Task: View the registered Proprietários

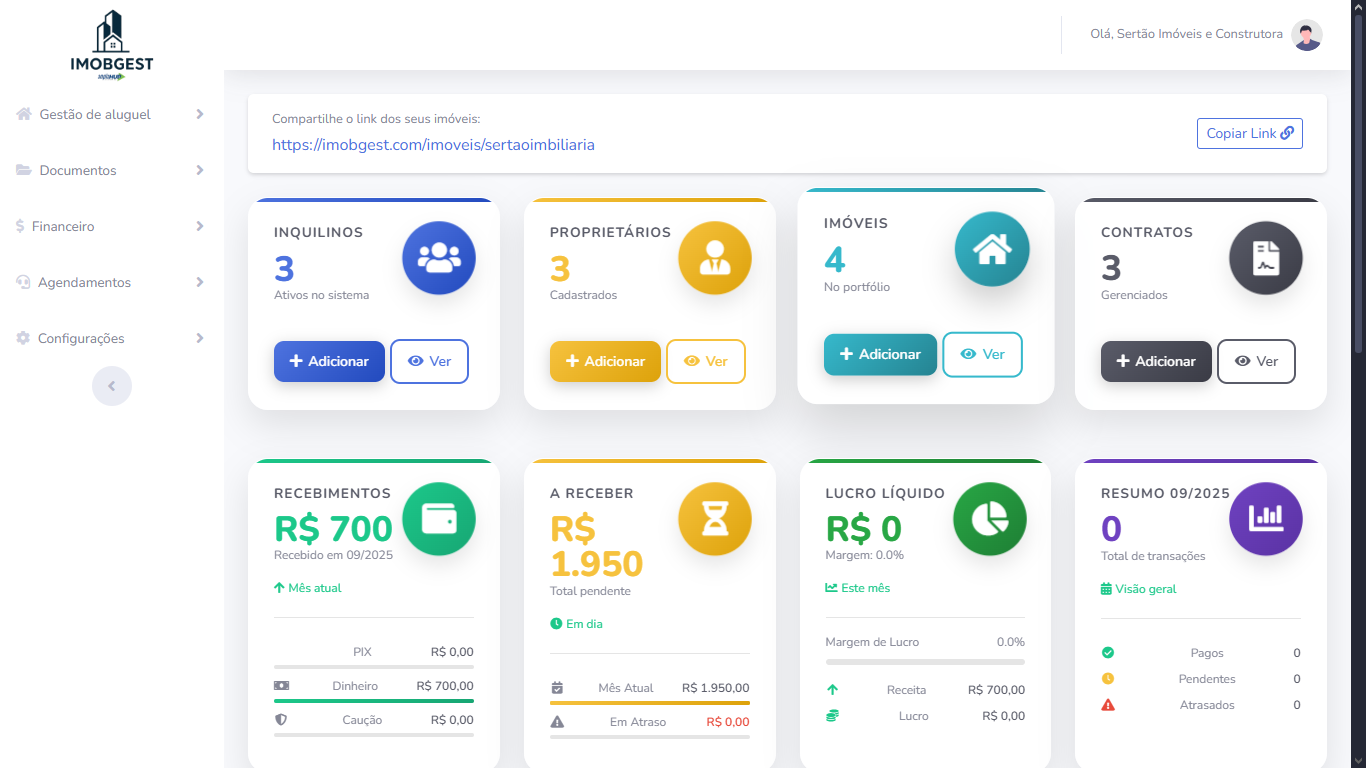Action: tap(705, 361)
